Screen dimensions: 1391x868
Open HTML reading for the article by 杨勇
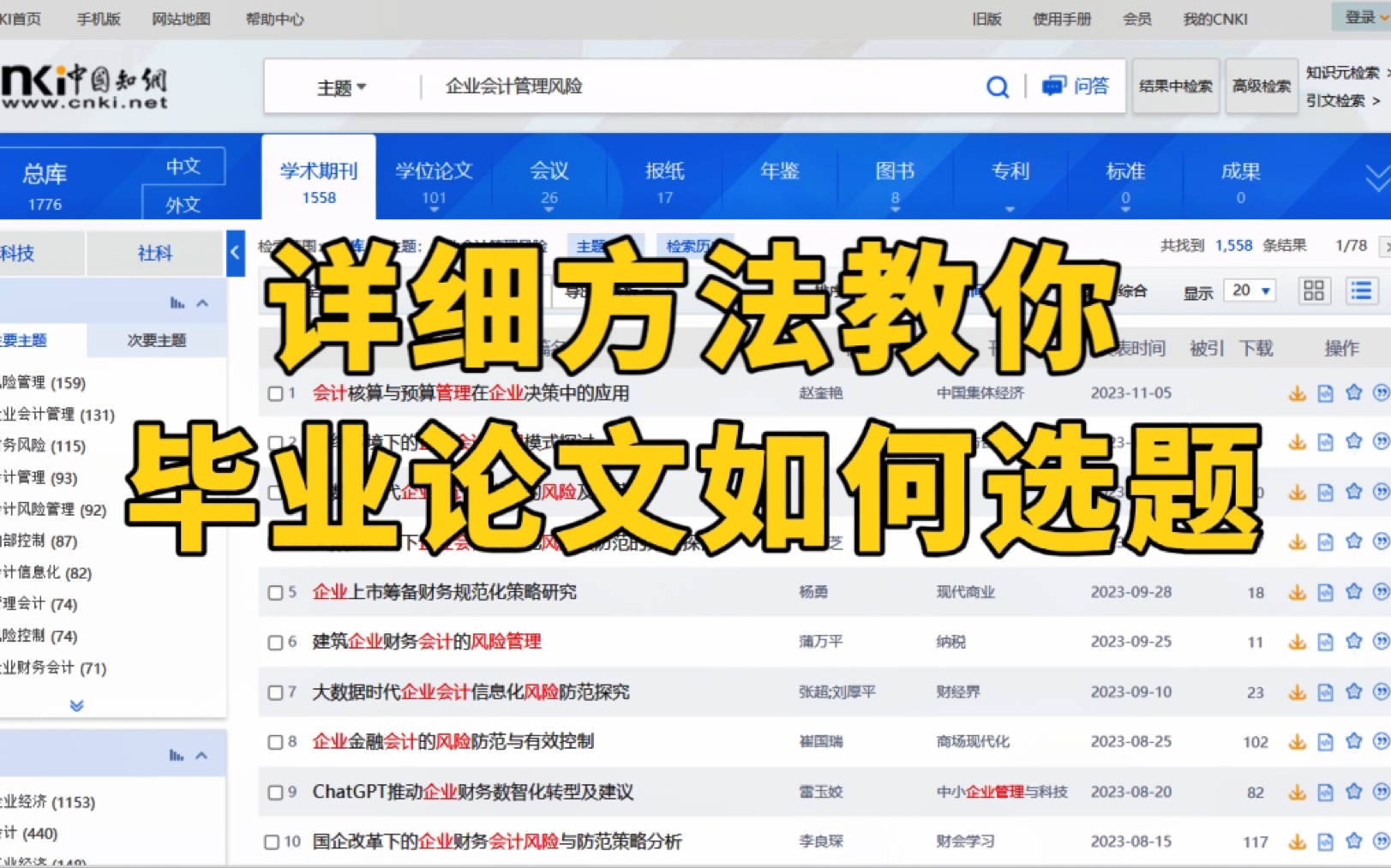pyautogui.click(x=1326, y=592)
